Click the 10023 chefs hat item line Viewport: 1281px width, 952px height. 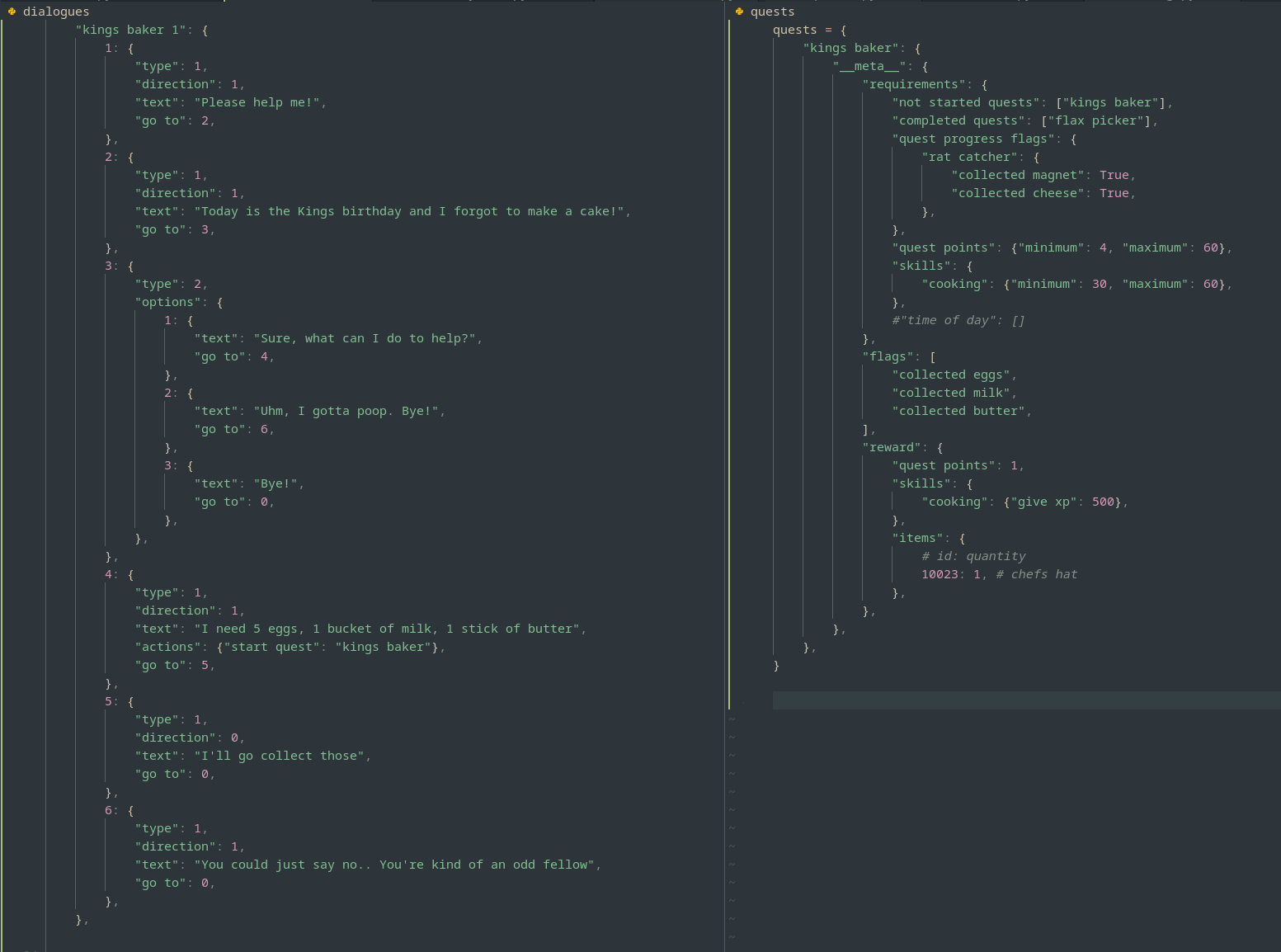tap(1000, 574)
